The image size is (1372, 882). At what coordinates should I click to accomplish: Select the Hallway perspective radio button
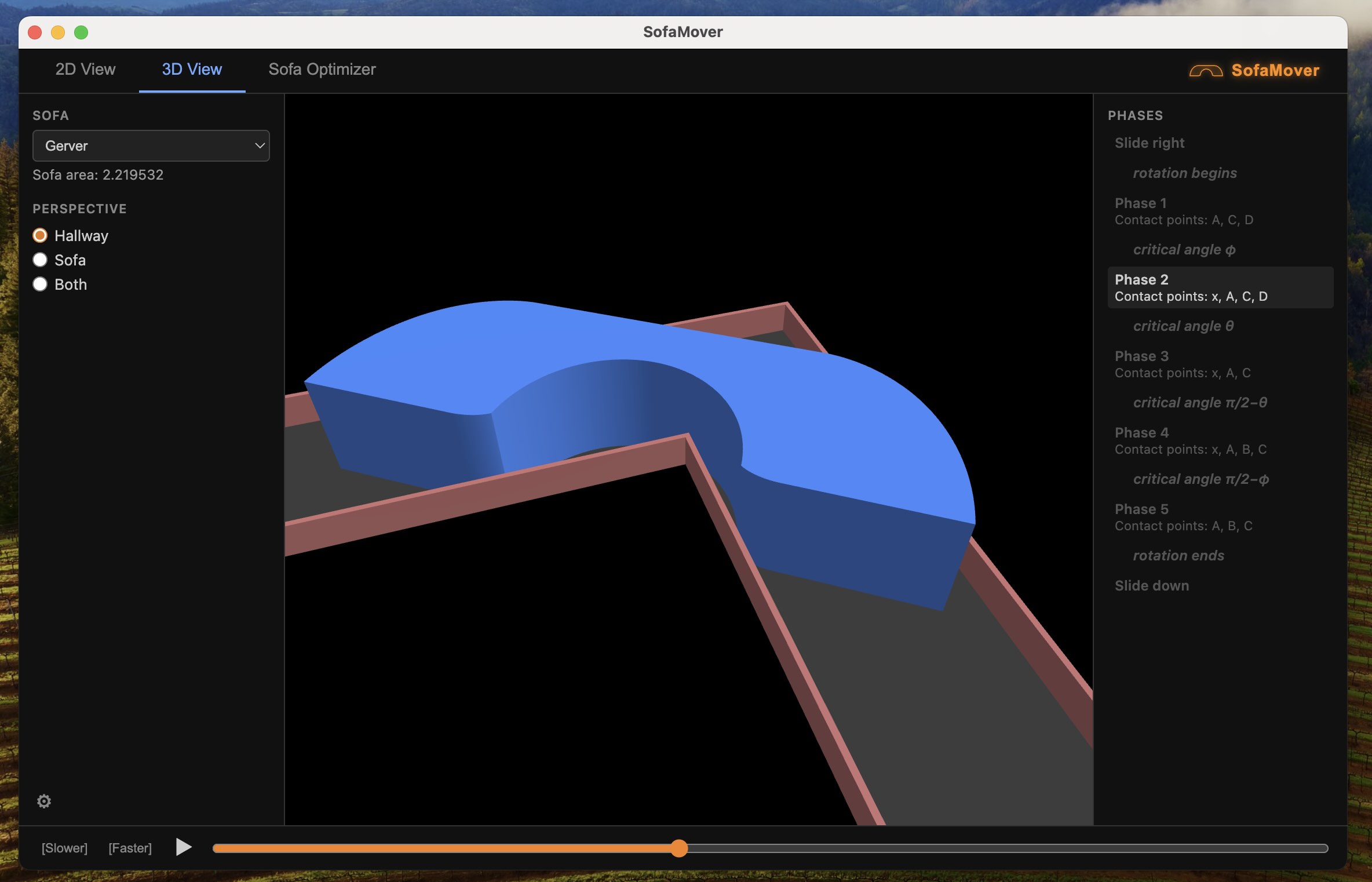point(40,235)
